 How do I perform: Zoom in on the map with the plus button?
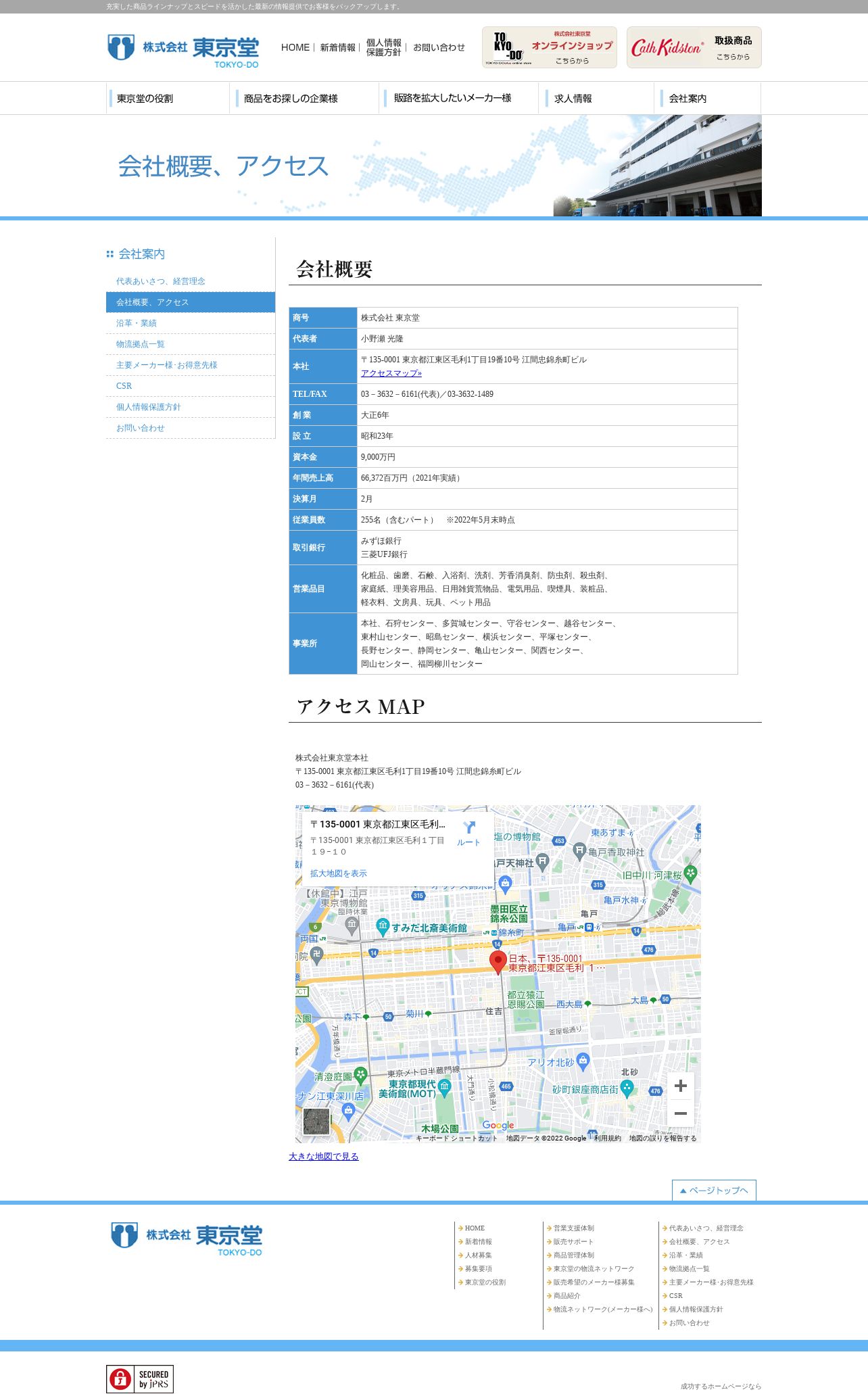(681, 1086)
